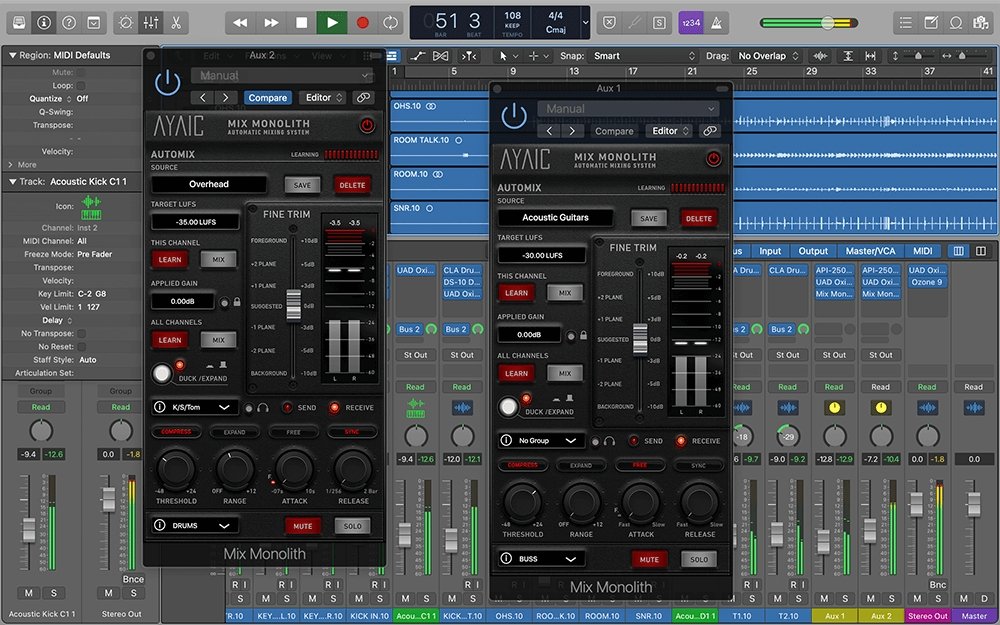Open the Loop Browser icon
Screen dimensions: 1000x625
click(955, 23)
